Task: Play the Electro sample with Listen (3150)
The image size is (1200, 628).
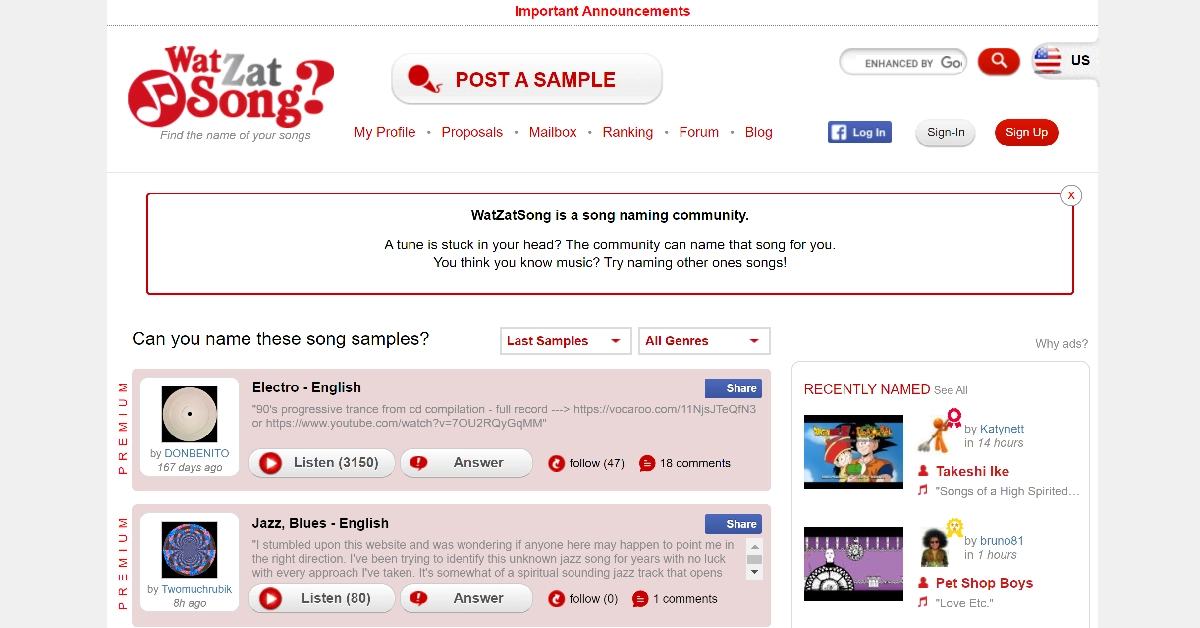Action: coord(322,463)
